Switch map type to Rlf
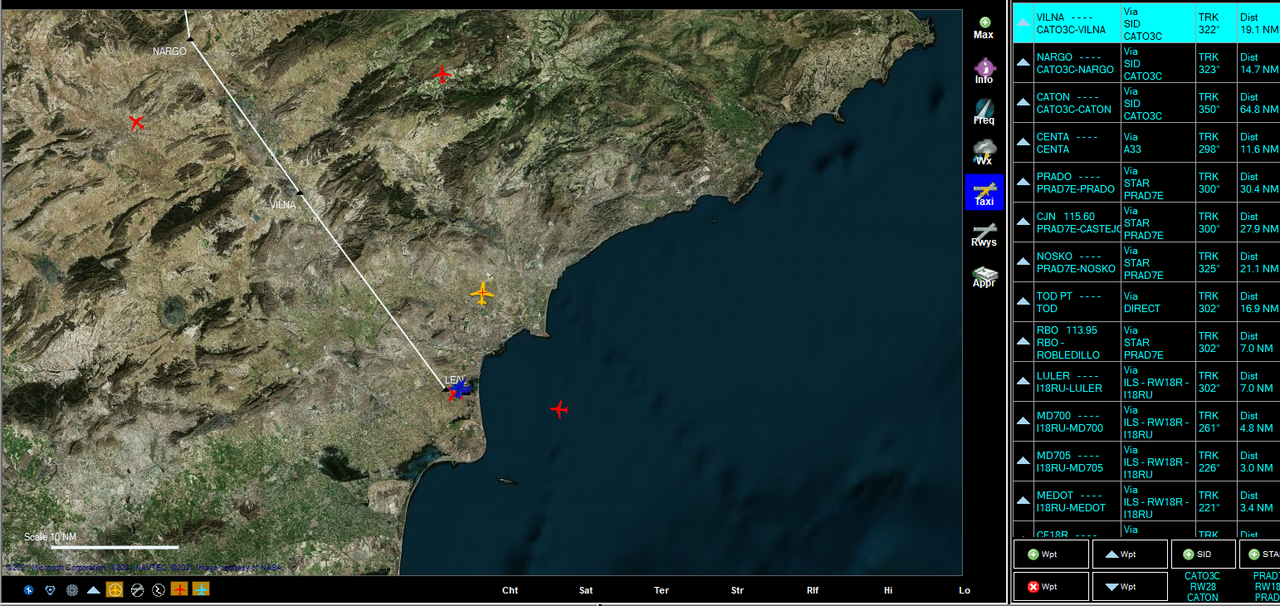The height and width of the screenshot is (606, 1280). 812,591
